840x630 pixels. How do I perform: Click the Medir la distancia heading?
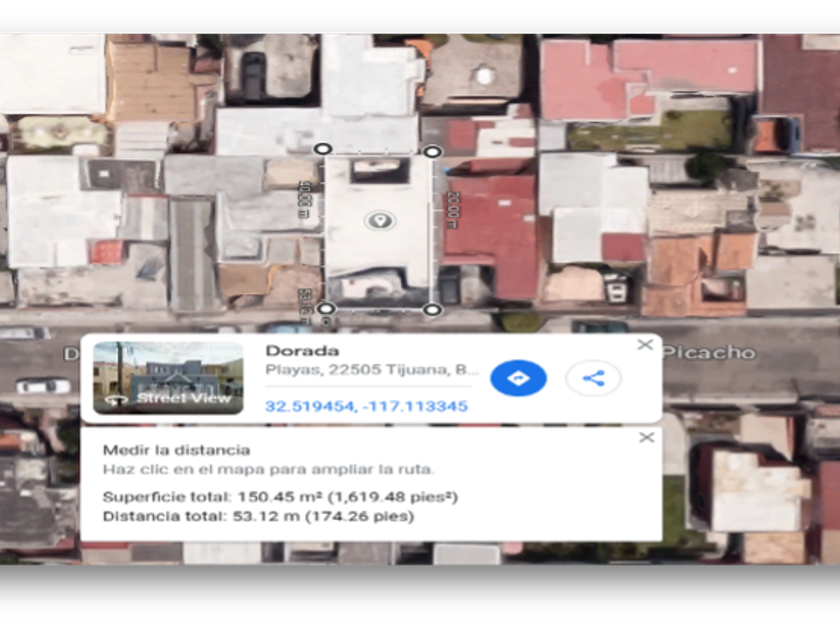coord(176,450)
